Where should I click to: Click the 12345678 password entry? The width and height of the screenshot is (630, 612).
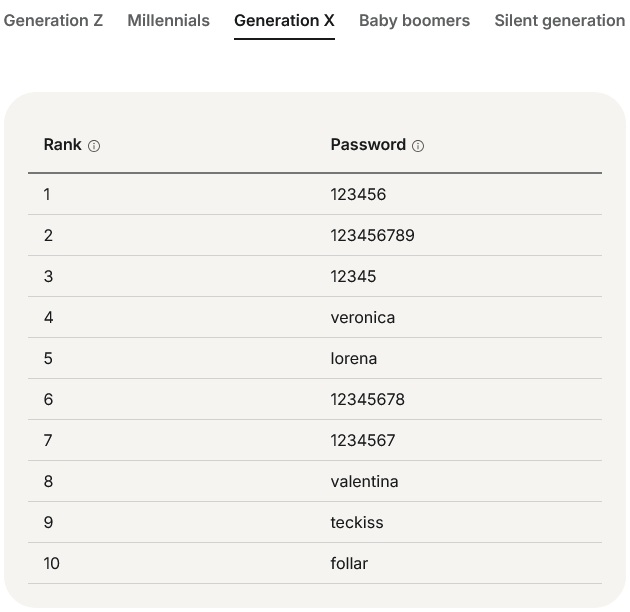point(367,399)
